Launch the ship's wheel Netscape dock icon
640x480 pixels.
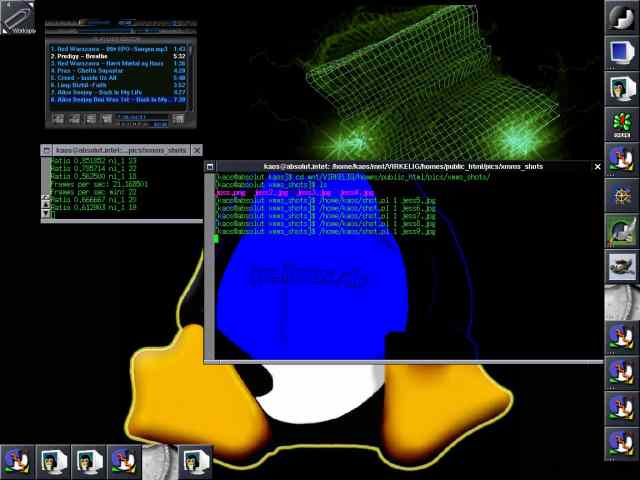622,195
